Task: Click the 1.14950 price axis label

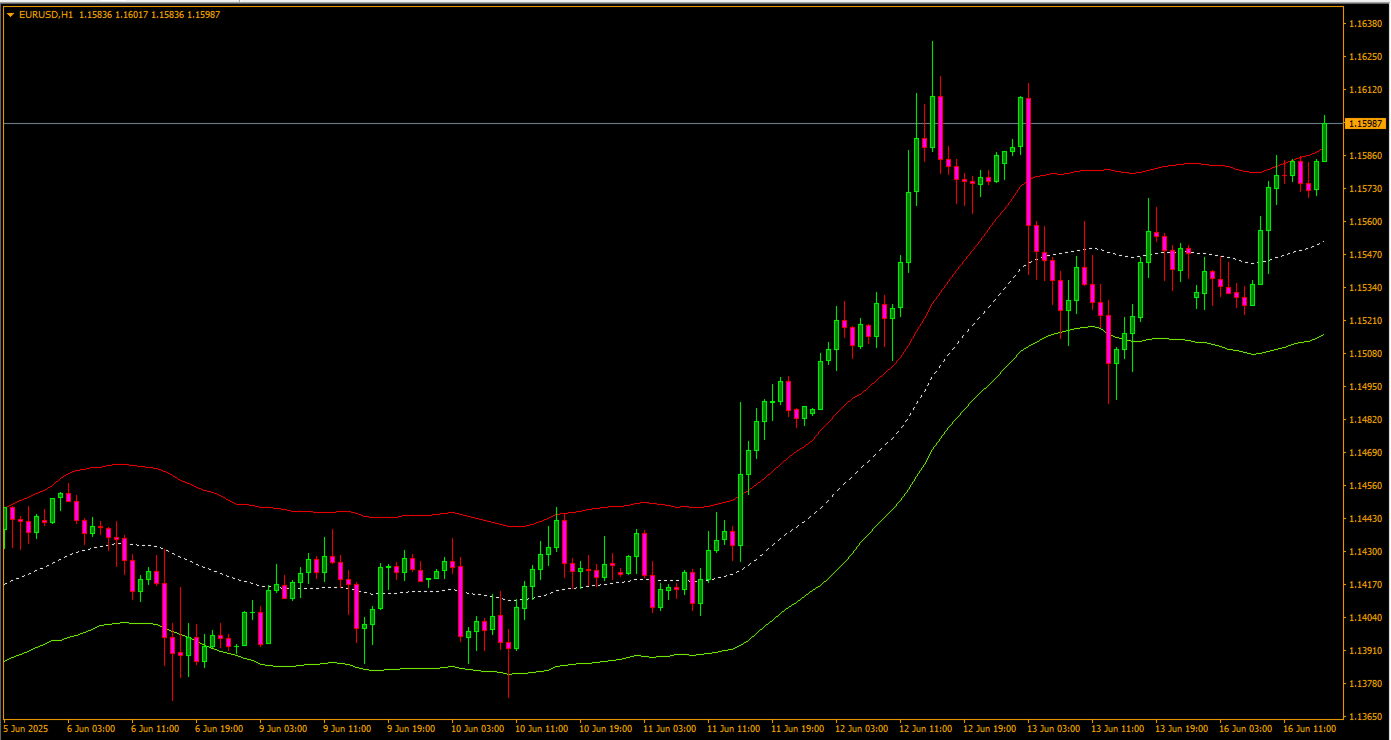Action: point(1365,386)
